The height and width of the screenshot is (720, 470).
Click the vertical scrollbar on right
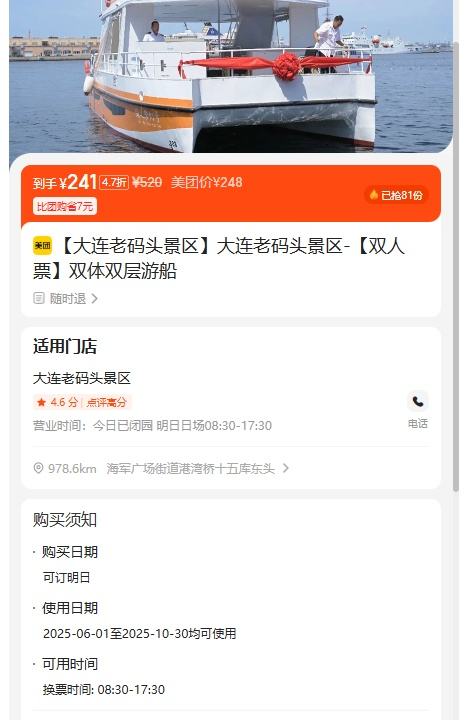tap(456, 266)
